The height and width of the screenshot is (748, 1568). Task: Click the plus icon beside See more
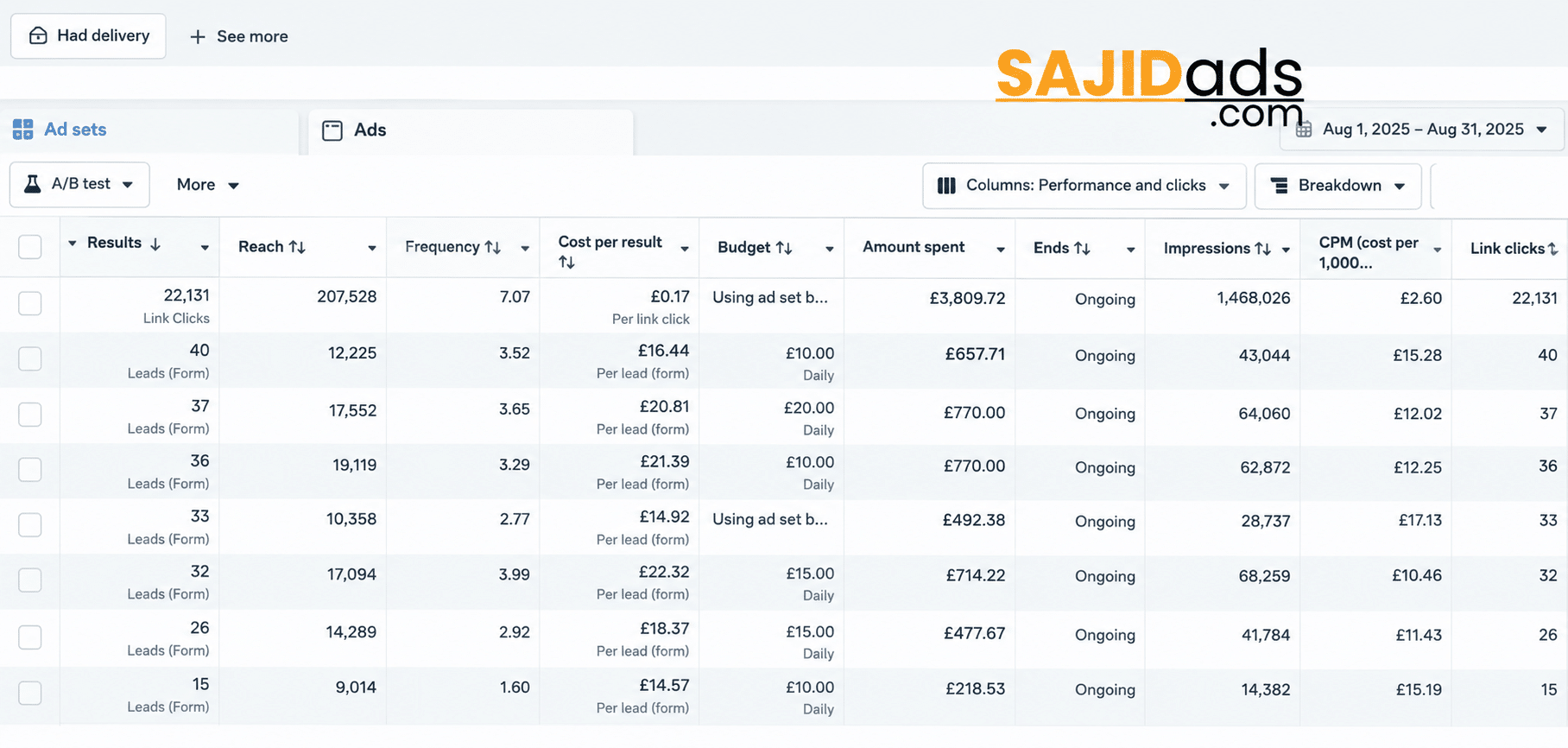tap(198, 36)
